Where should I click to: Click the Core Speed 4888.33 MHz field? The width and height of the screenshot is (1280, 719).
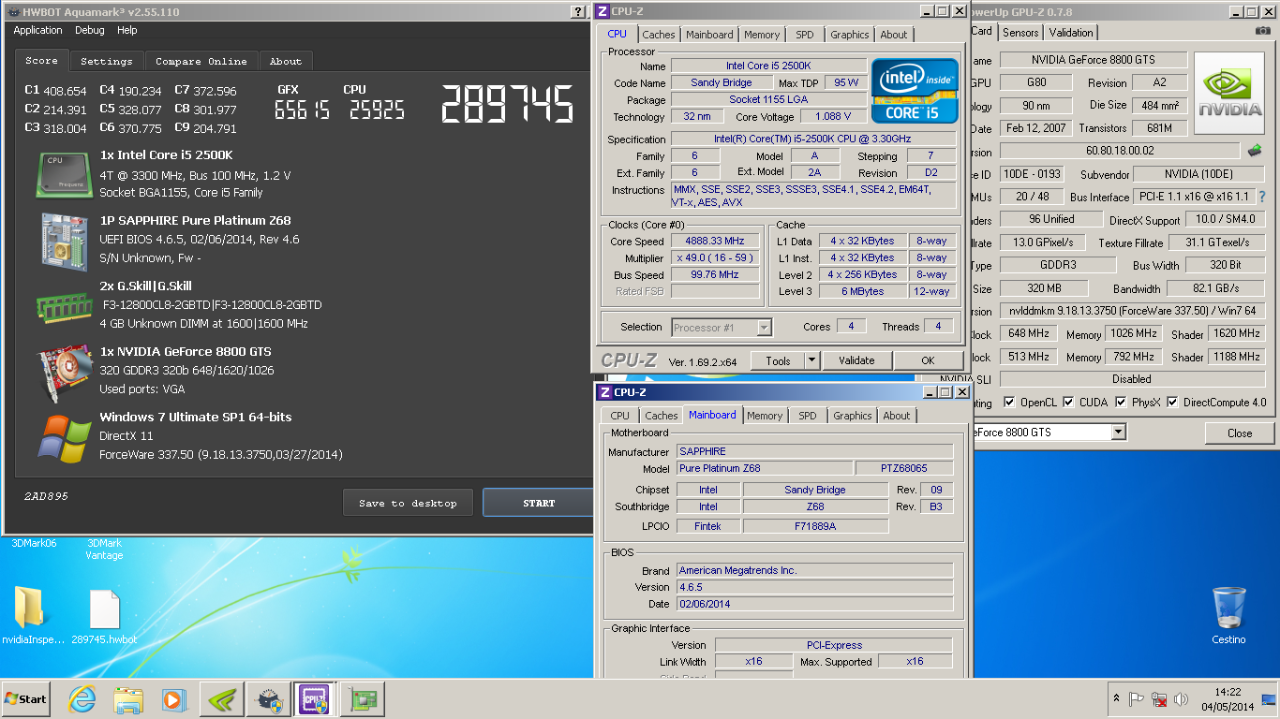(x=714, y=241)
